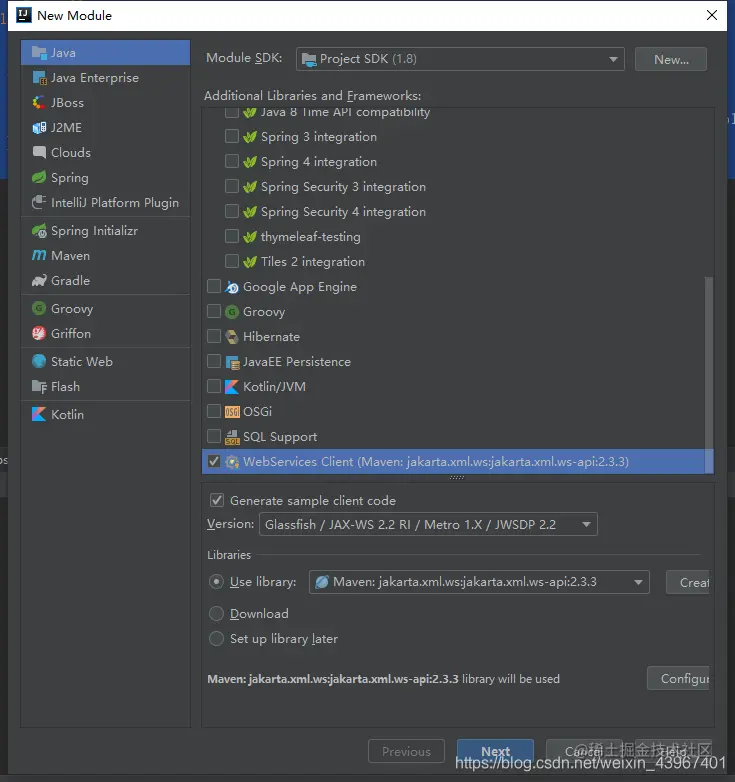Image resolution: width=735 pixels, height=782 pixels.
Task: Select the Use library radio button
Action: click(x=216, y=582)
